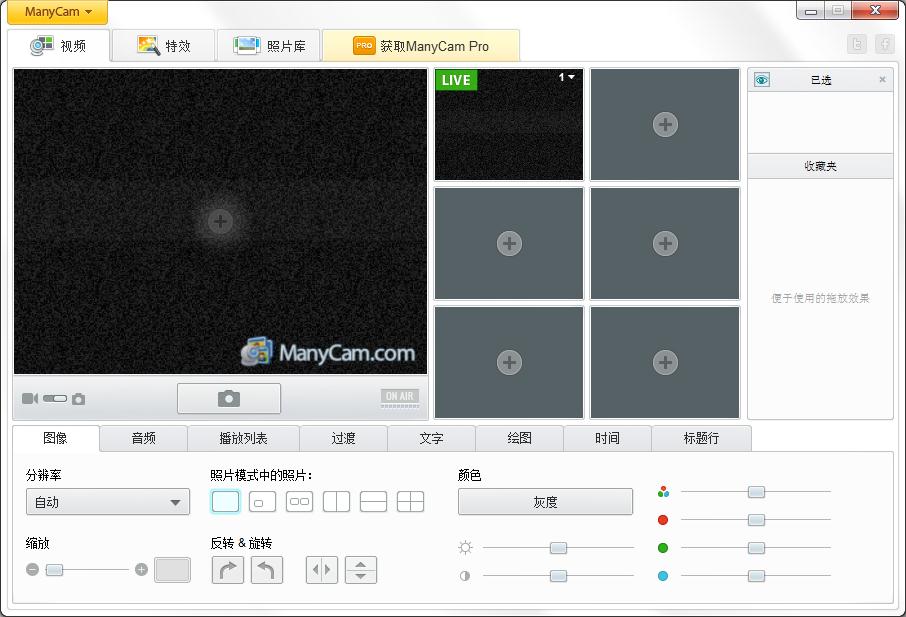Viewport: 906px width, 617px height.
Task: Add a source to the top-right empty video slot
Action: 665,124
